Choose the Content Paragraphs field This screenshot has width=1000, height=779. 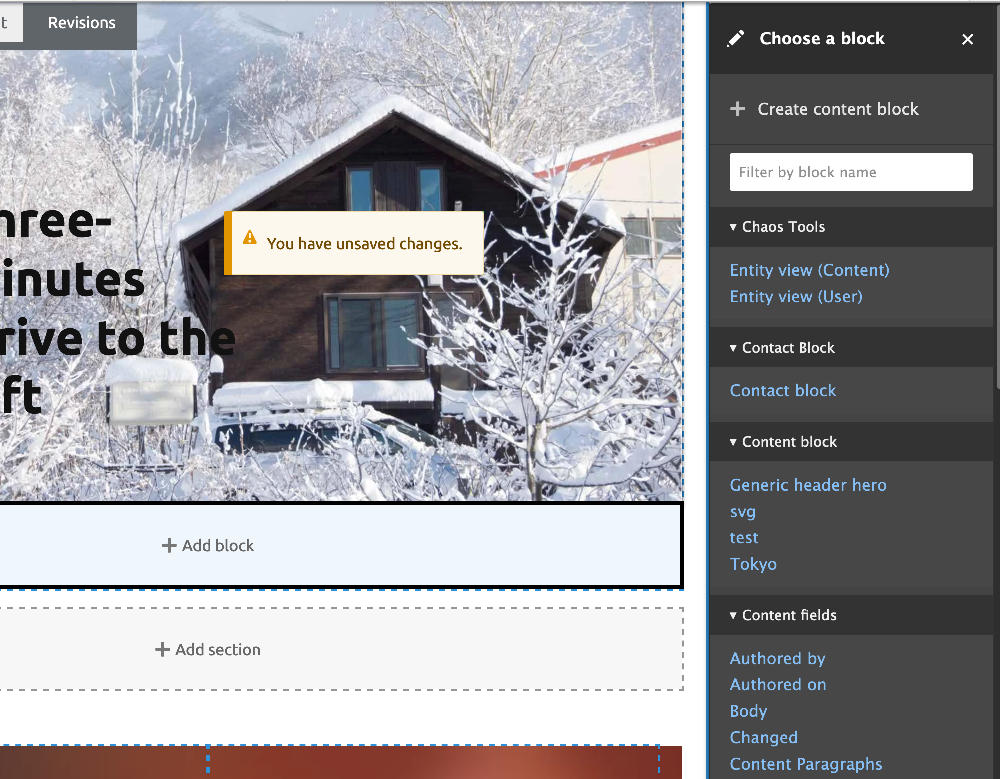pyautogui.click(x=805, y=764)
